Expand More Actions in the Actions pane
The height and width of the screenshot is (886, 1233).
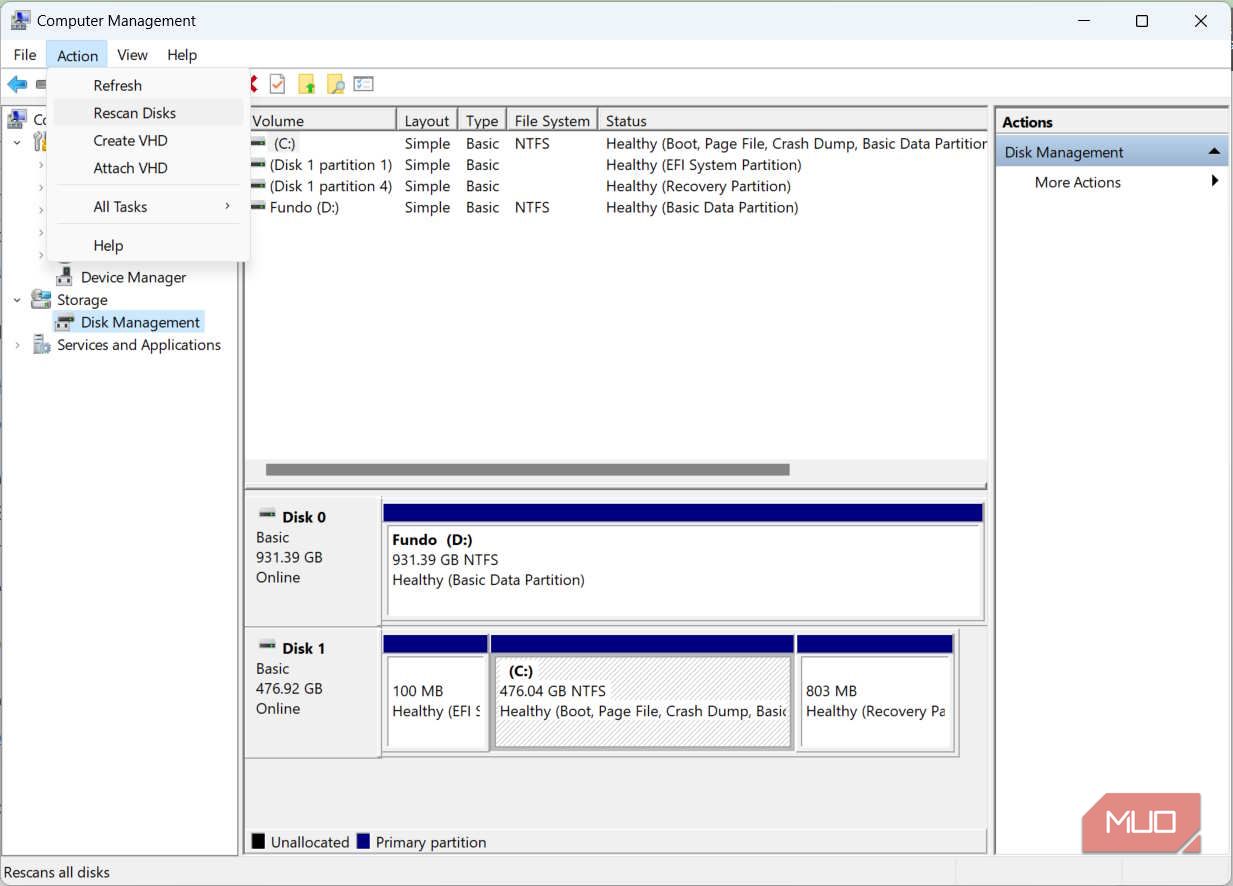[1077, 182]
